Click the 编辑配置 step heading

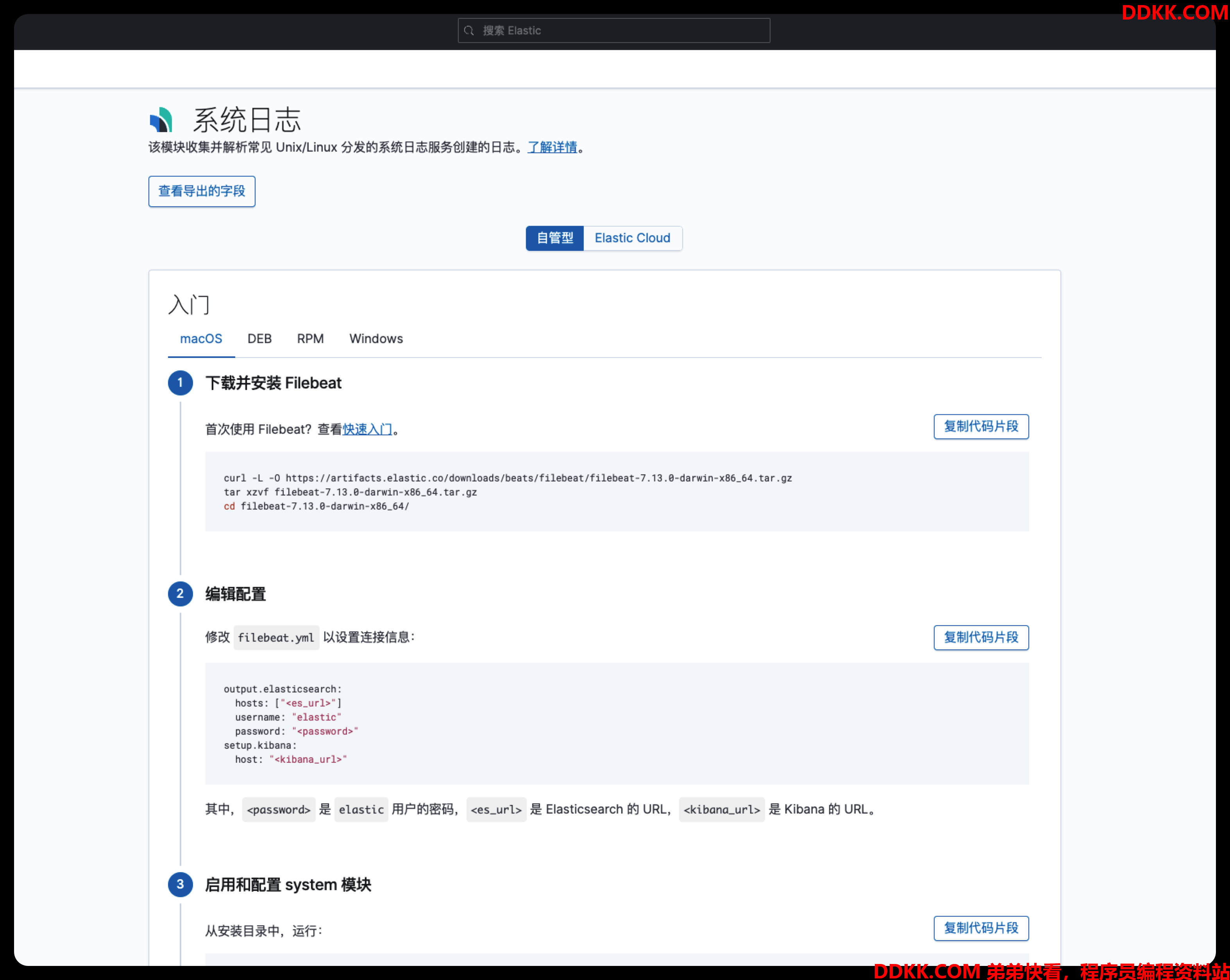coord(236,594)
